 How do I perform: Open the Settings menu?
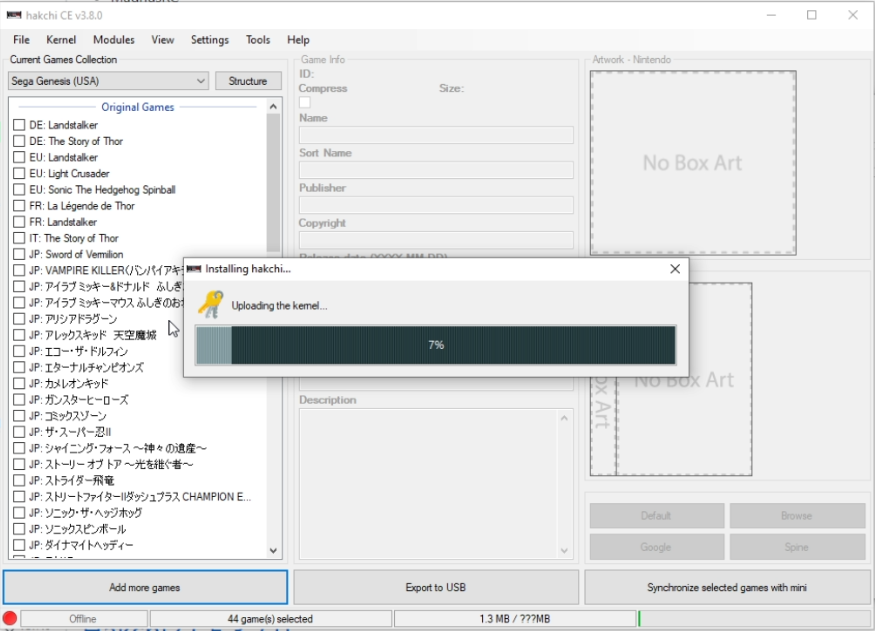(210, 40)
